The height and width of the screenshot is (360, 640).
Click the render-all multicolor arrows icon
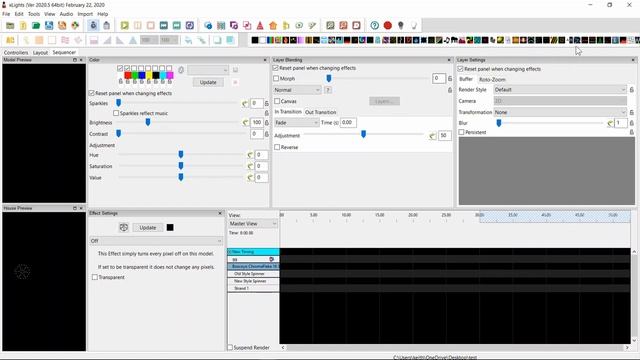pos(75,26)
